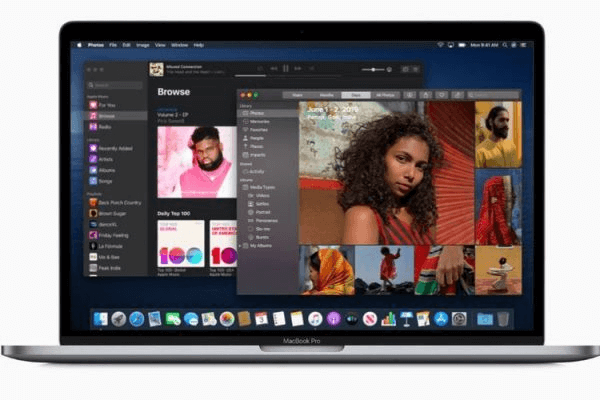Select Selfies under Media Types
The image size is (600, 400).
[x=268, y=204]
